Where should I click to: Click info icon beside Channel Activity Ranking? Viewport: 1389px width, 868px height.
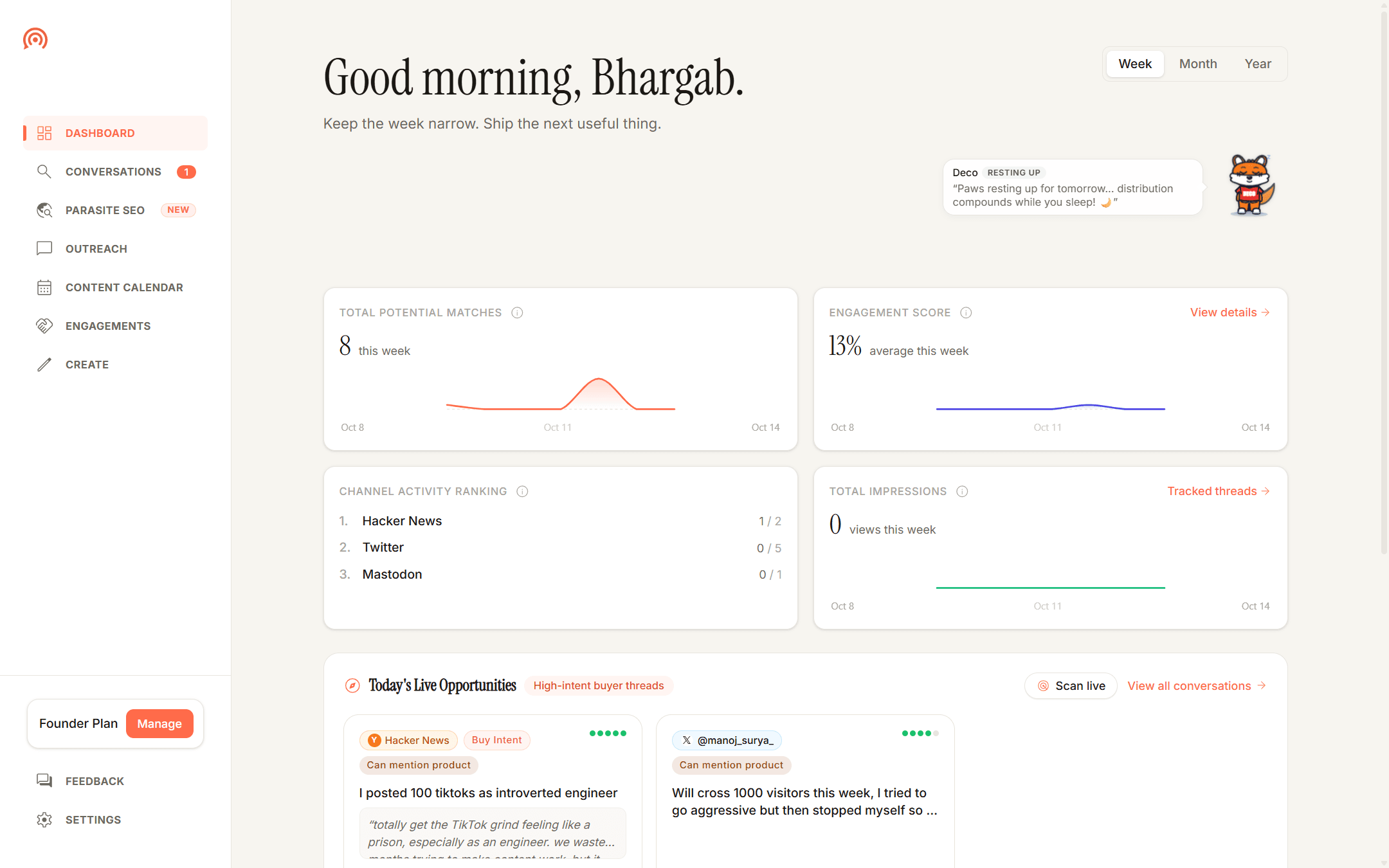[522, 491]
